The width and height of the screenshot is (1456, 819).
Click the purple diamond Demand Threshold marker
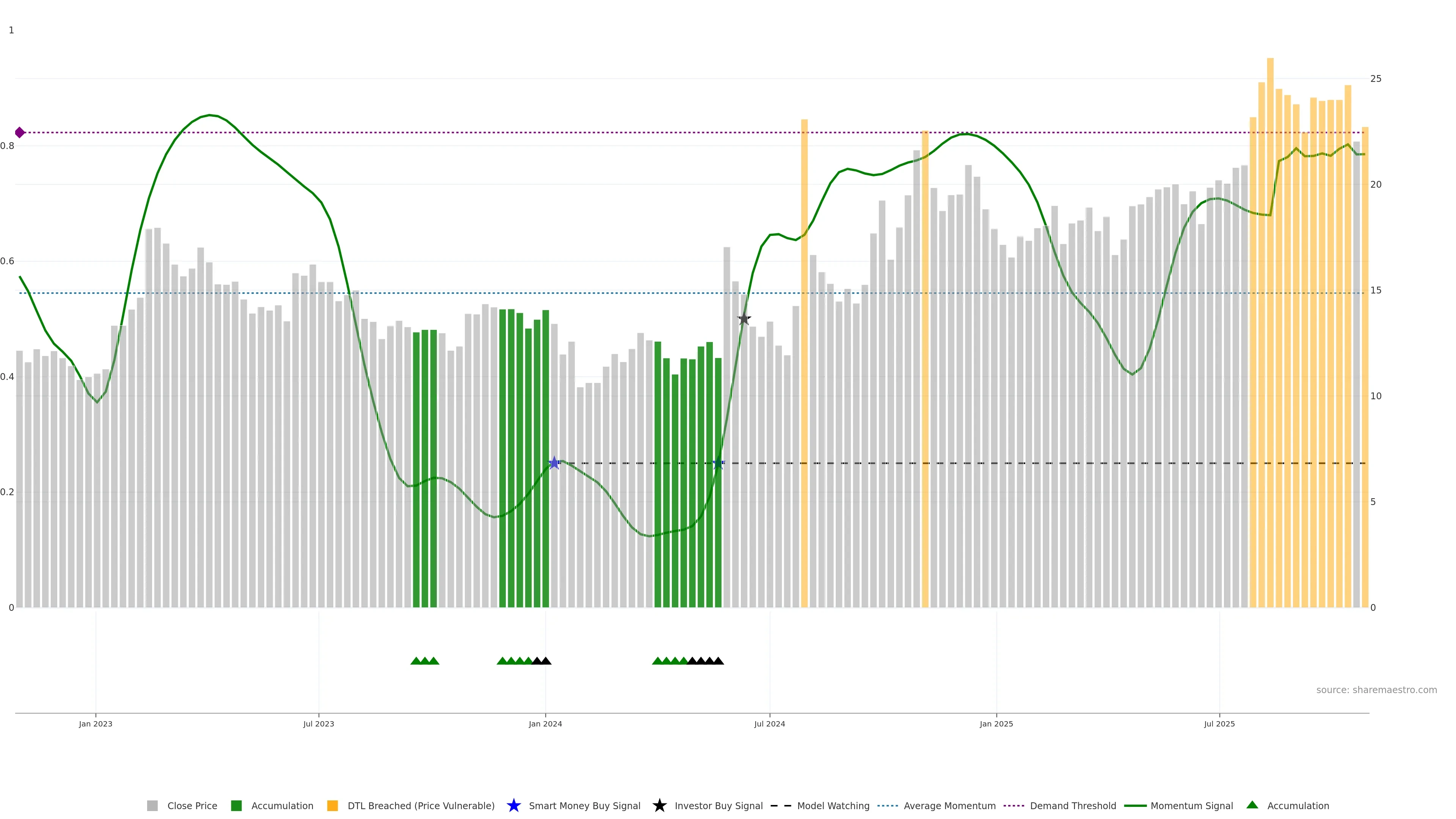20,132
